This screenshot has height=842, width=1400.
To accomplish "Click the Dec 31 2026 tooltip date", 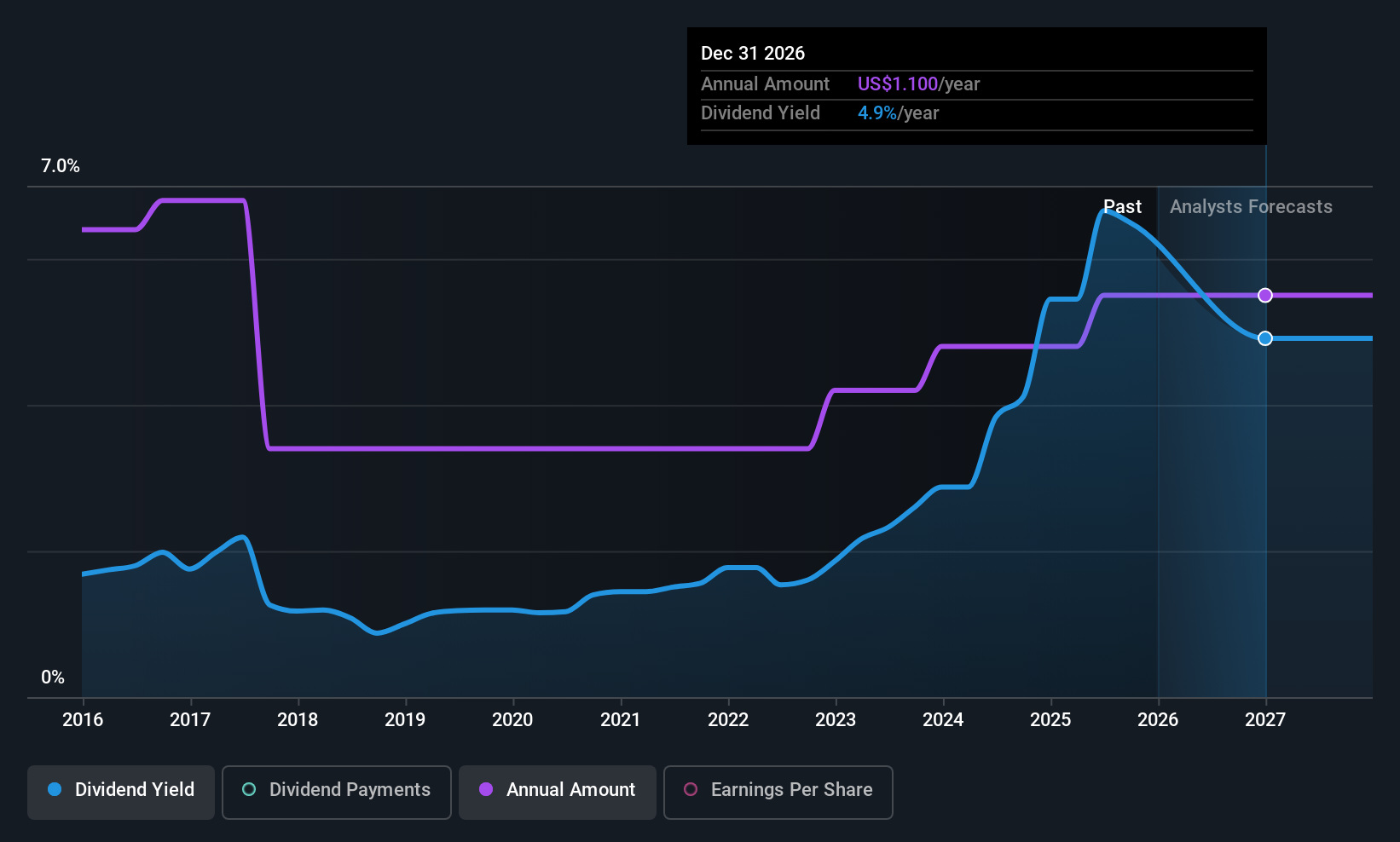I will pyautogui.click(x=753, y=54).
